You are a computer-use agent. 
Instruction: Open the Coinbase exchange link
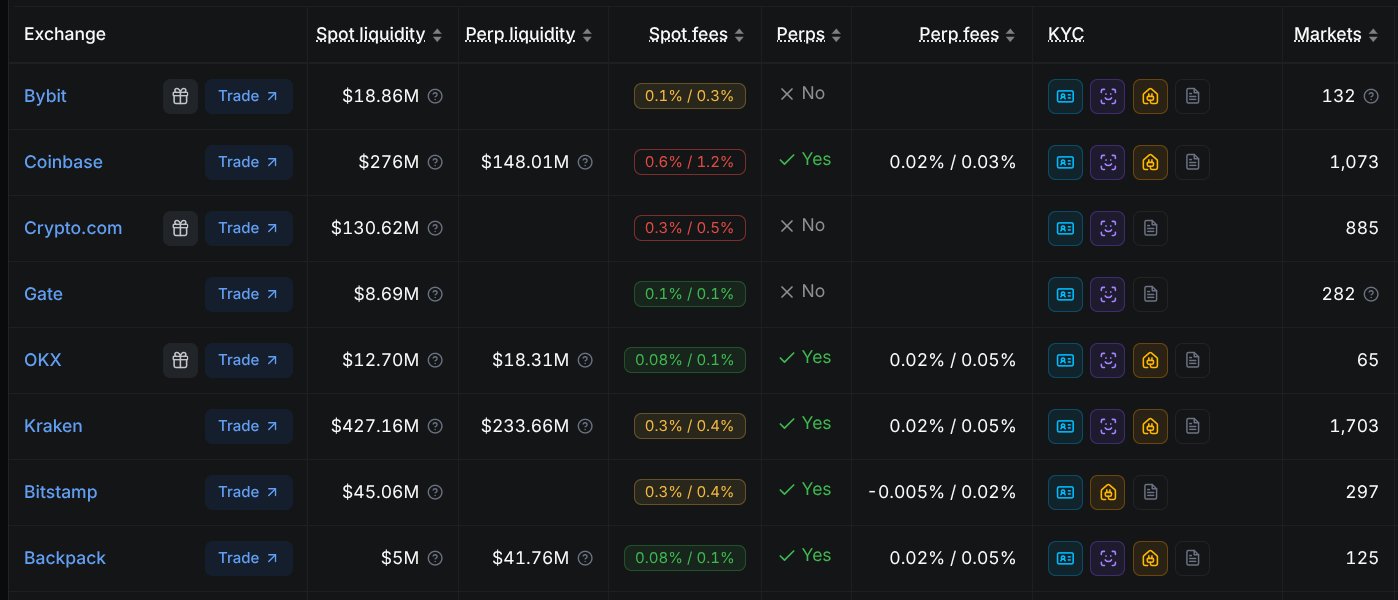click(x=63, y=162)
